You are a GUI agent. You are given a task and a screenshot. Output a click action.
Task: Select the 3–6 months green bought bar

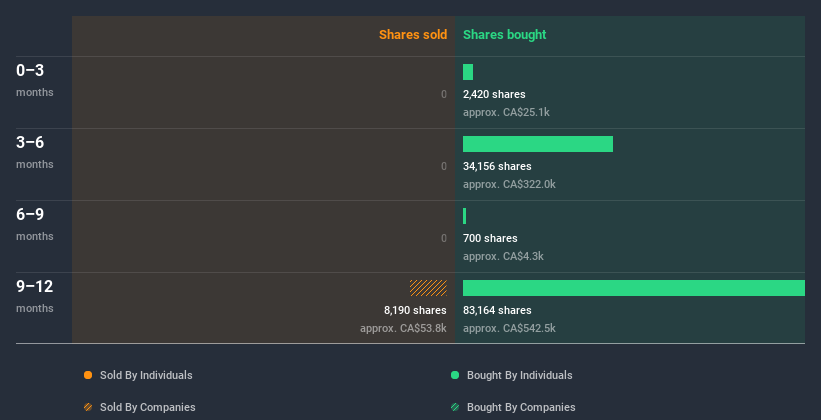point(538,144)
